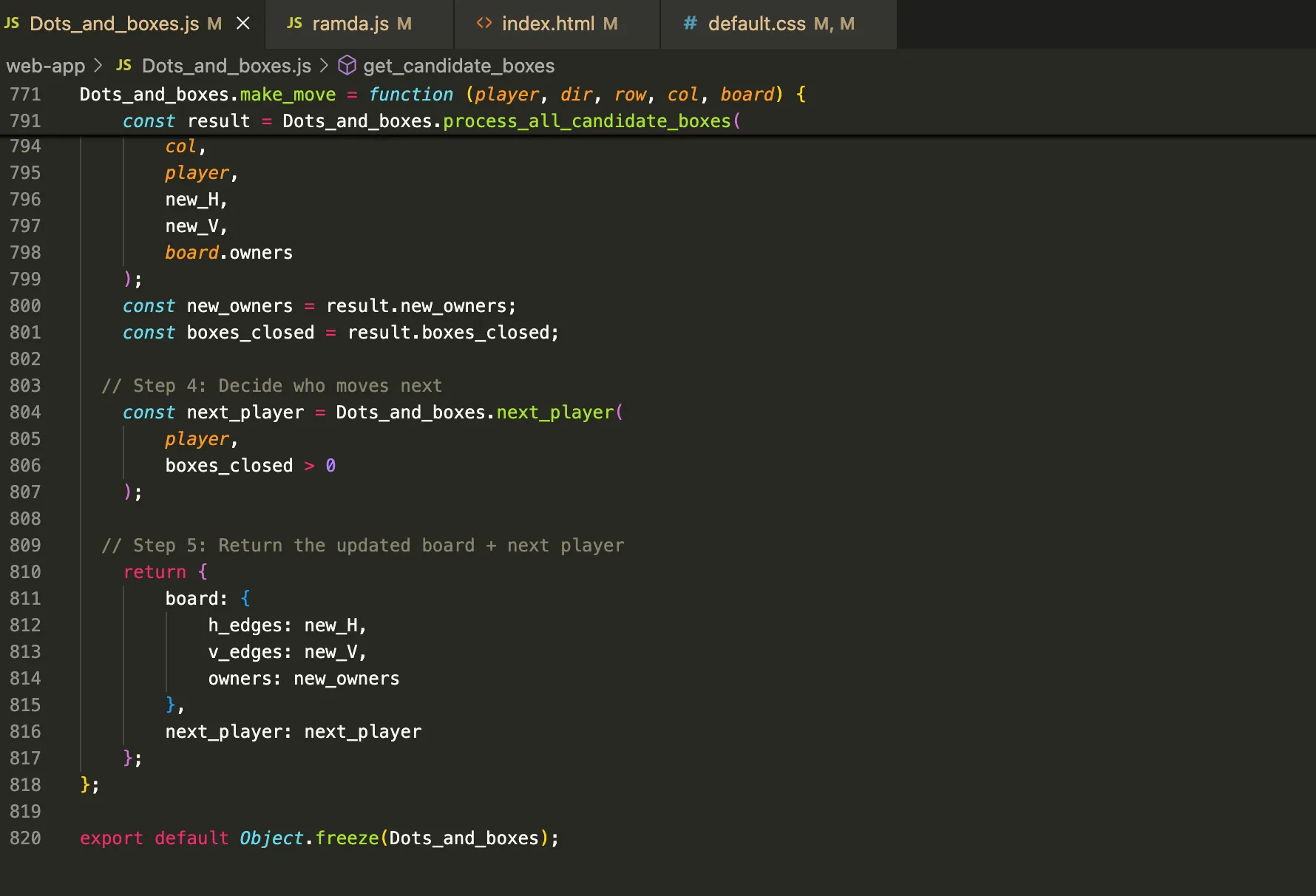Click line number 820

coord(25,838)
